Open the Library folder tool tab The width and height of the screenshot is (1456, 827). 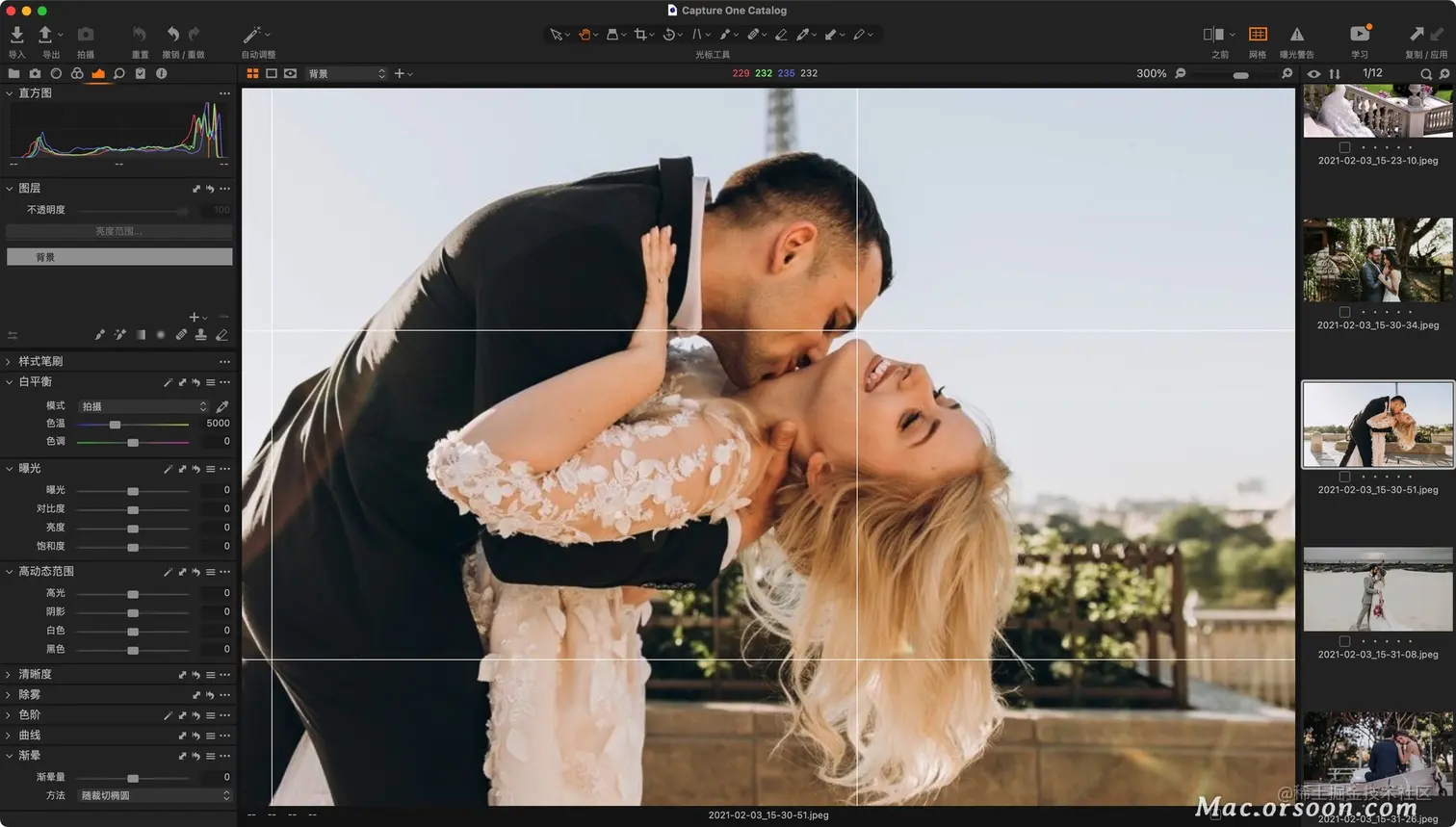click(x=13, y=73)
